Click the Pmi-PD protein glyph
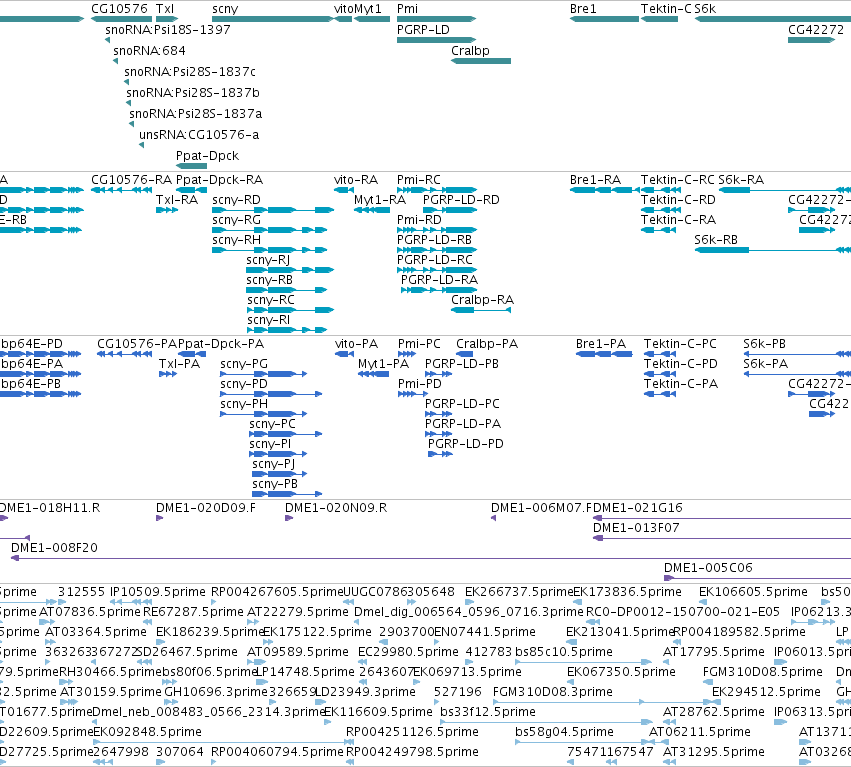 click(x=414, y=394)
